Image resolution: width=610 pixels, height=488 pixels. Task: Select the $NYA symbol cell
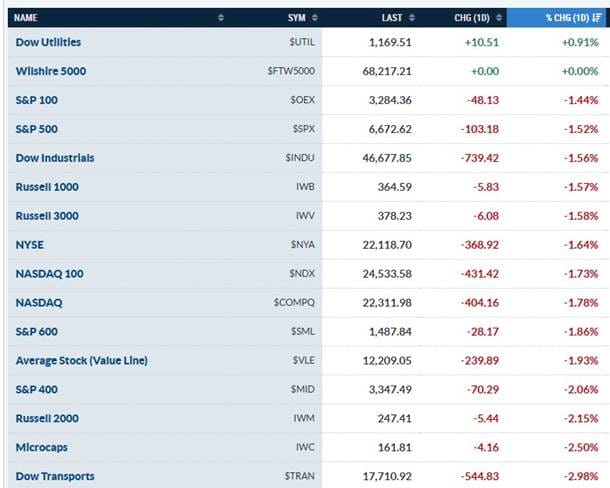click(303, 245)
